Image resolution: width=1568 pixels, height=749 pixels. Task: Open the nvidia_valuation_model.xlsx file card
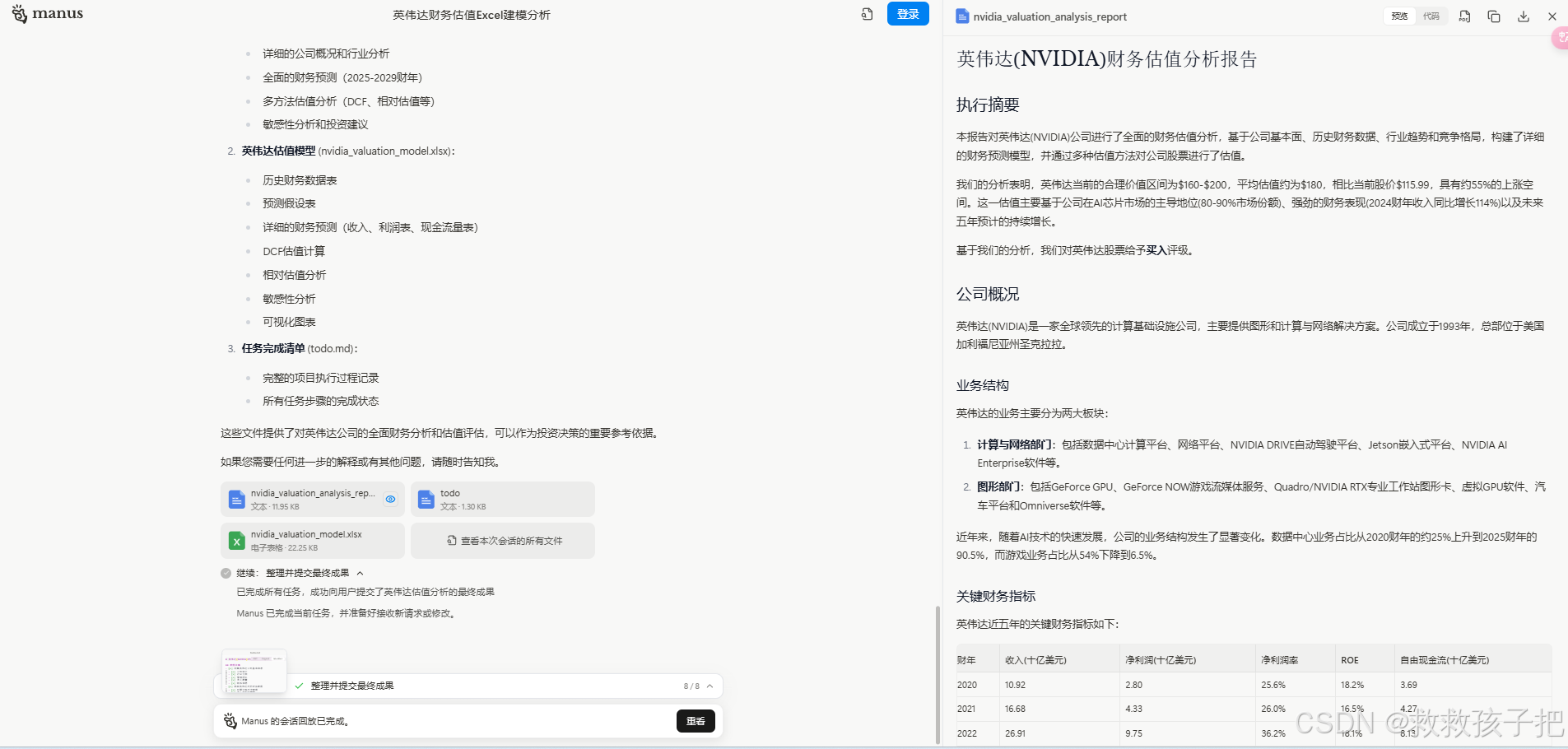(x=313, y=541)
